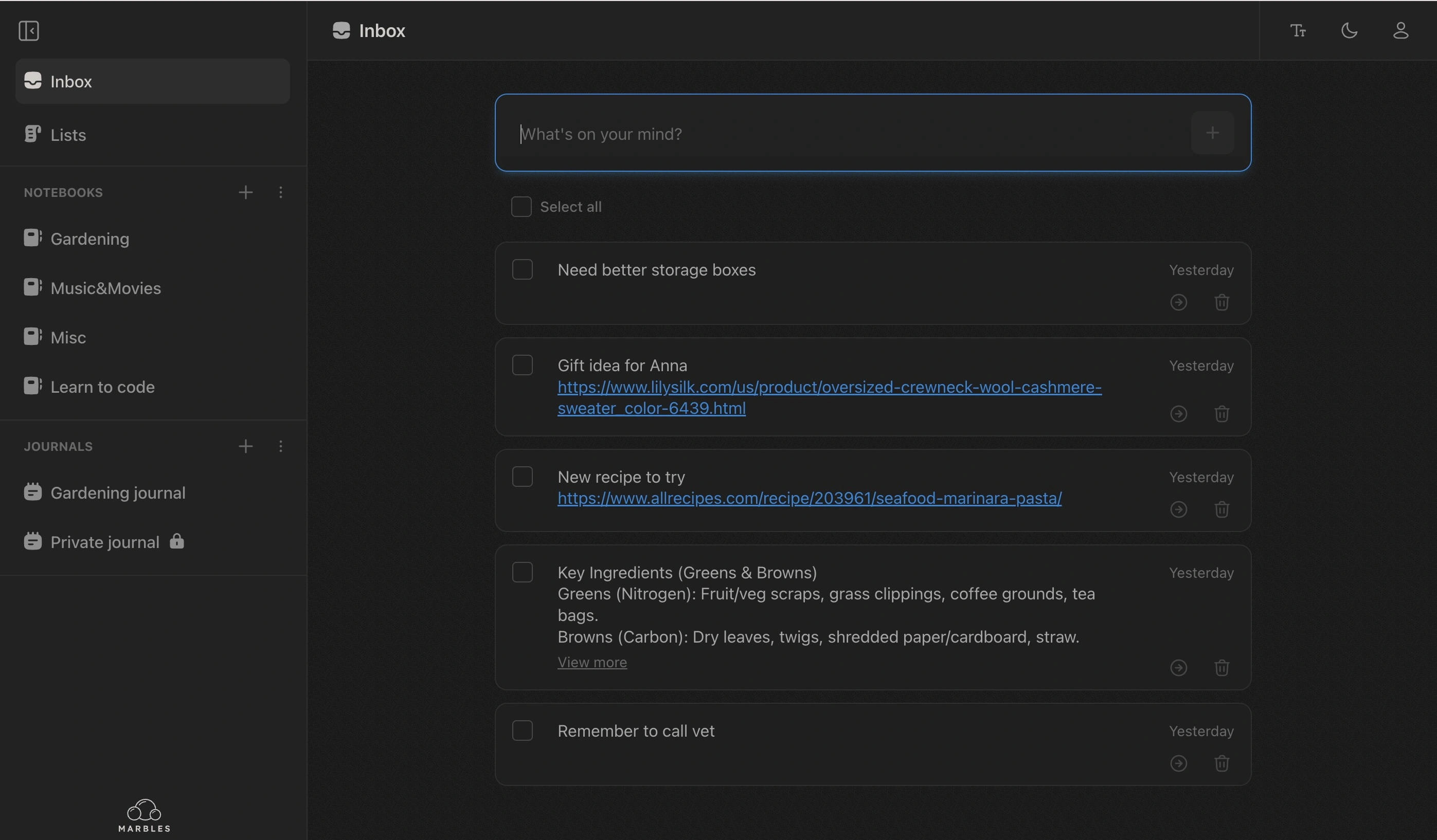This screenshot has height=840, width=1437.
Task: Open Lists in the sidebar
Action: click(x=68, y=135)
